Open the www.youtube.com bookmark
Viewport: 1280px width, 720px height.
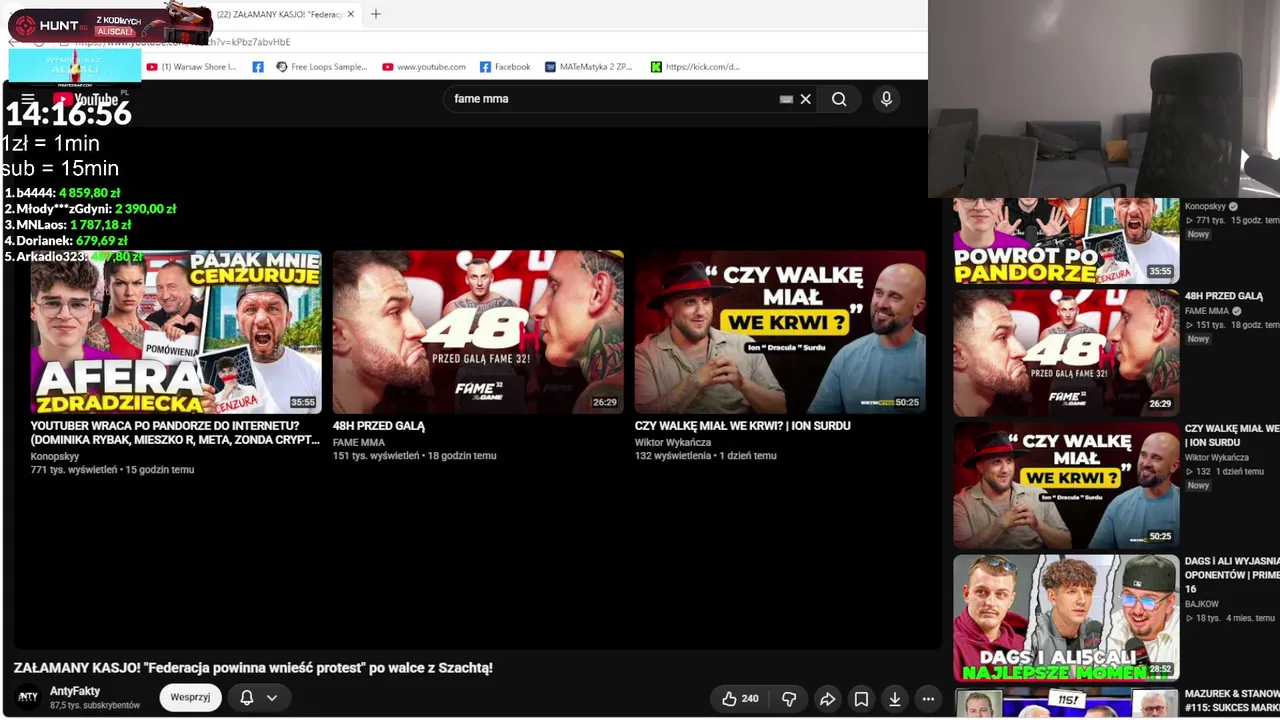click(x=424, y=67)
